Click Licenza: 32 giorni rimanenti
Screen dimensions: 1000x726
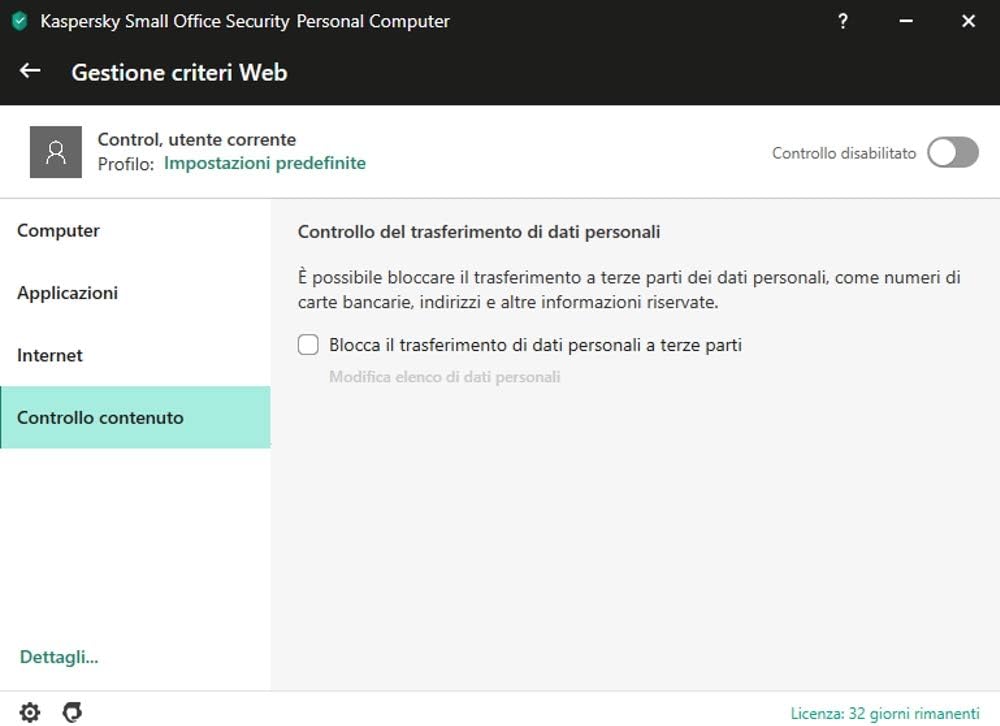885,713
